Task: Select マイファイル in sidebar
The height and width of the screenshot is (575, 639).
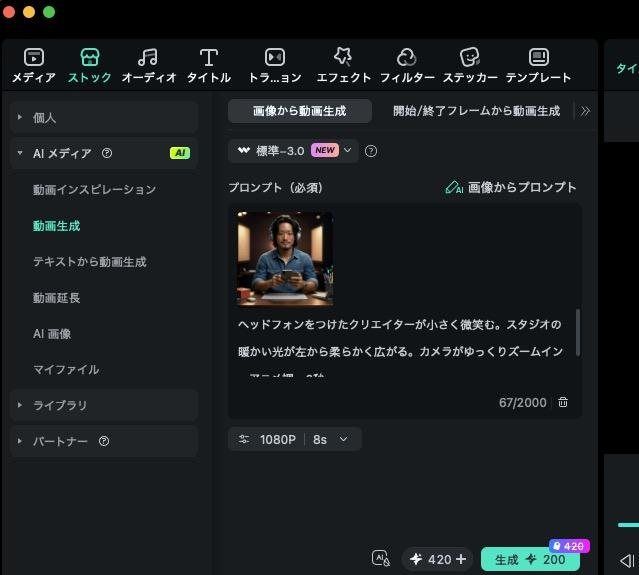Action: click(66, 370)
